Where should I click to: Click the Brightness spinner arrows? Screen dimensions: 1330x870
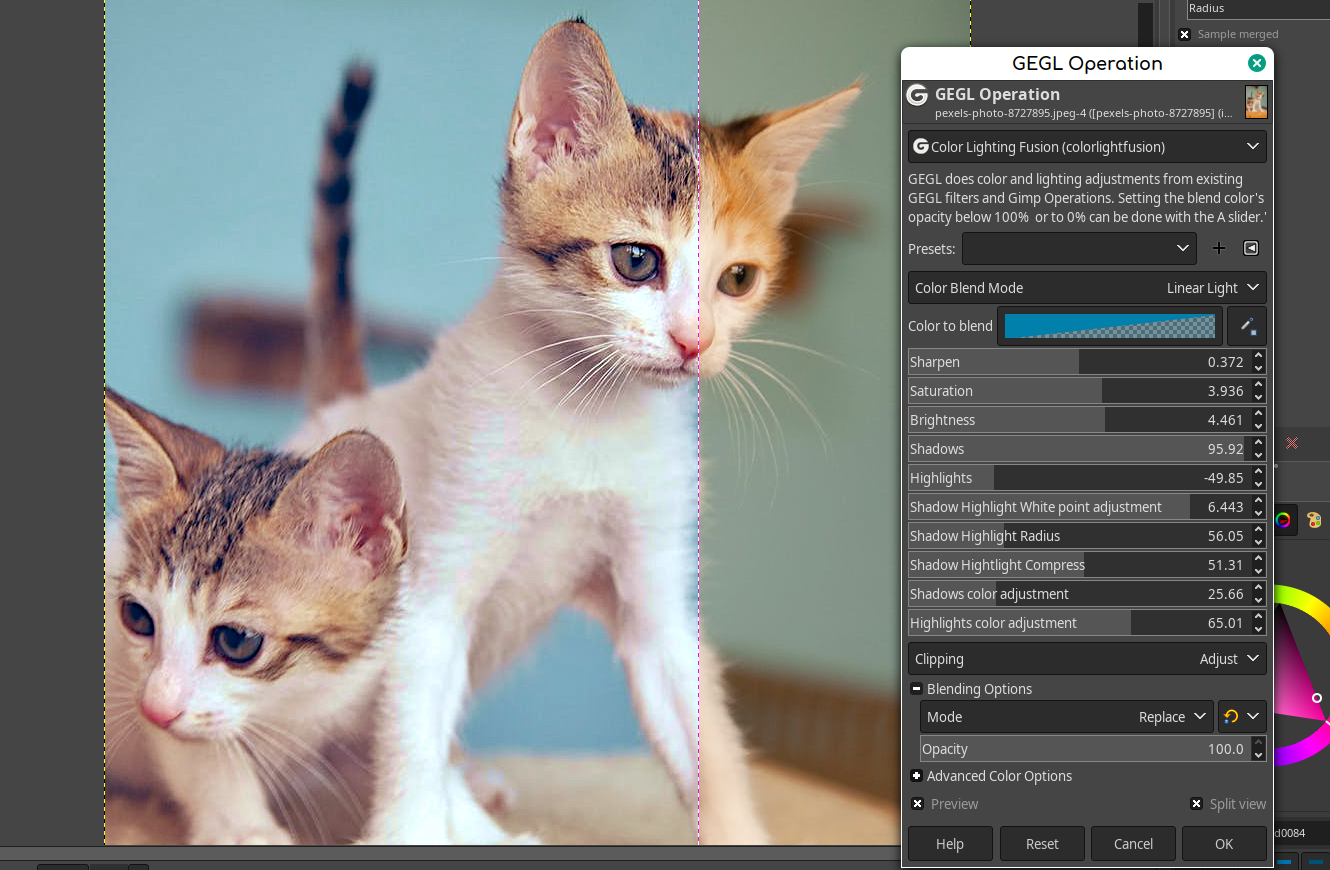point(1259,420)
